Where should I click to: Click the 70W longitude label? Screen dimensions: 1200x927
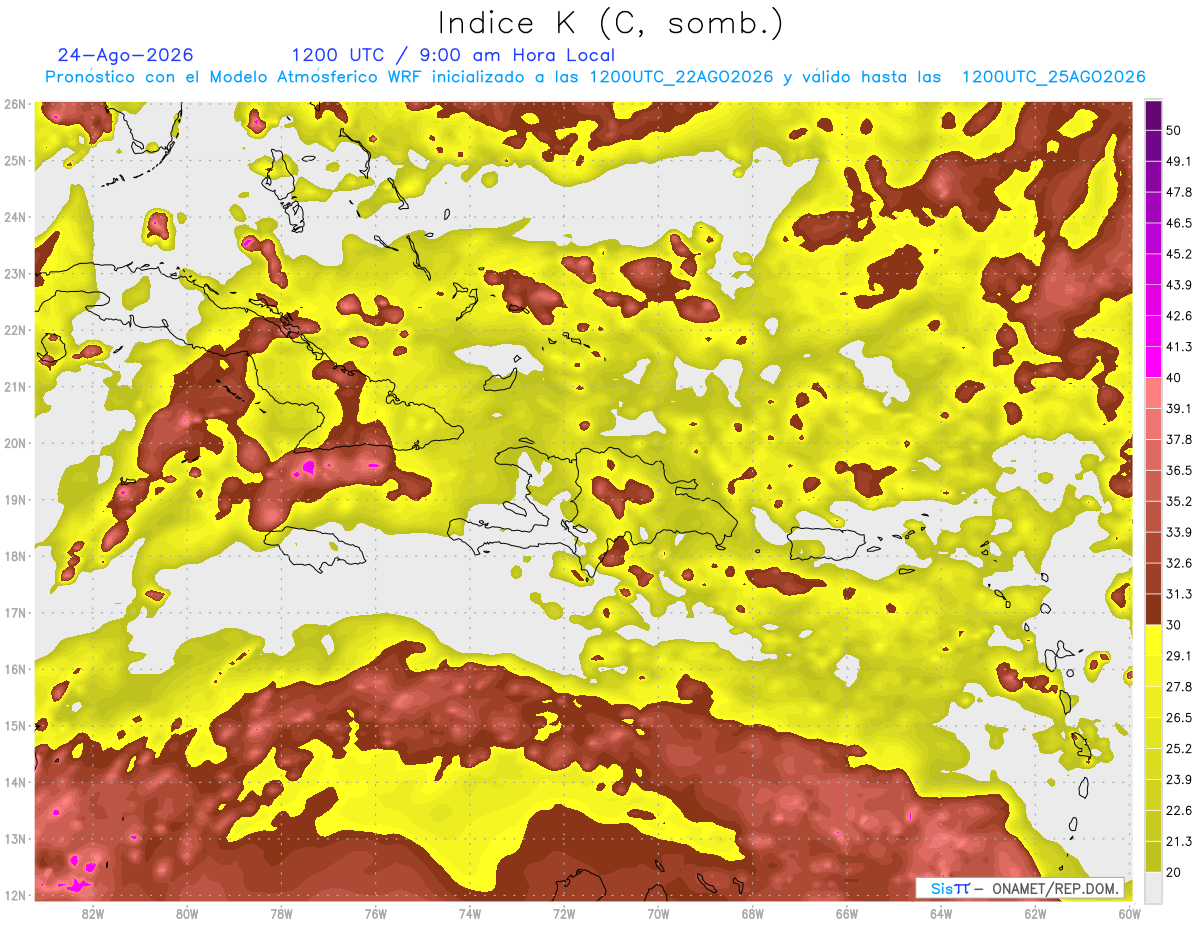tap(658, 913)
